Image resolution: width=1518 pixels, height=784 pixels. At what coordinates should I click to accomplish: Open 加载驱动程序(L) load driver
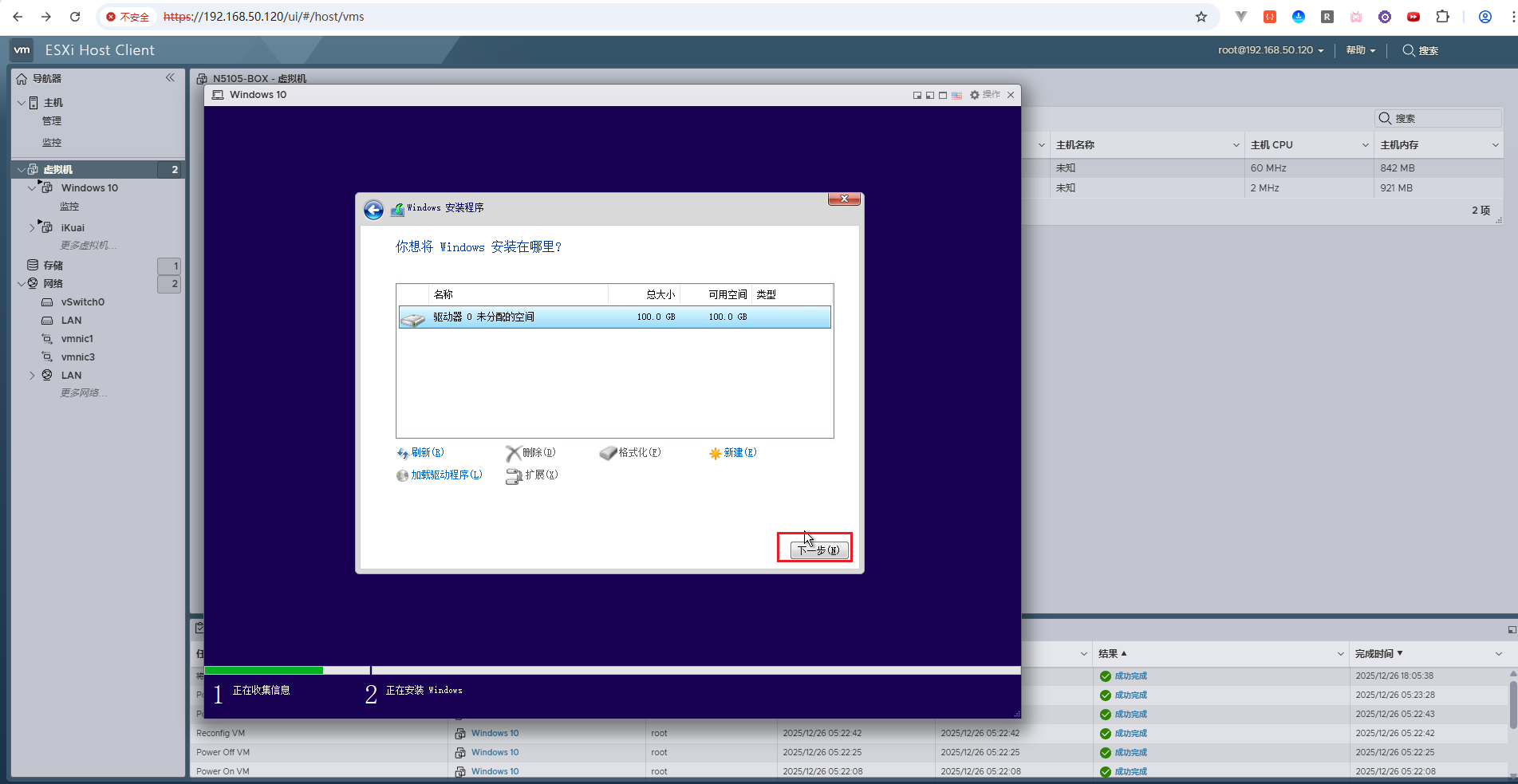402,475
